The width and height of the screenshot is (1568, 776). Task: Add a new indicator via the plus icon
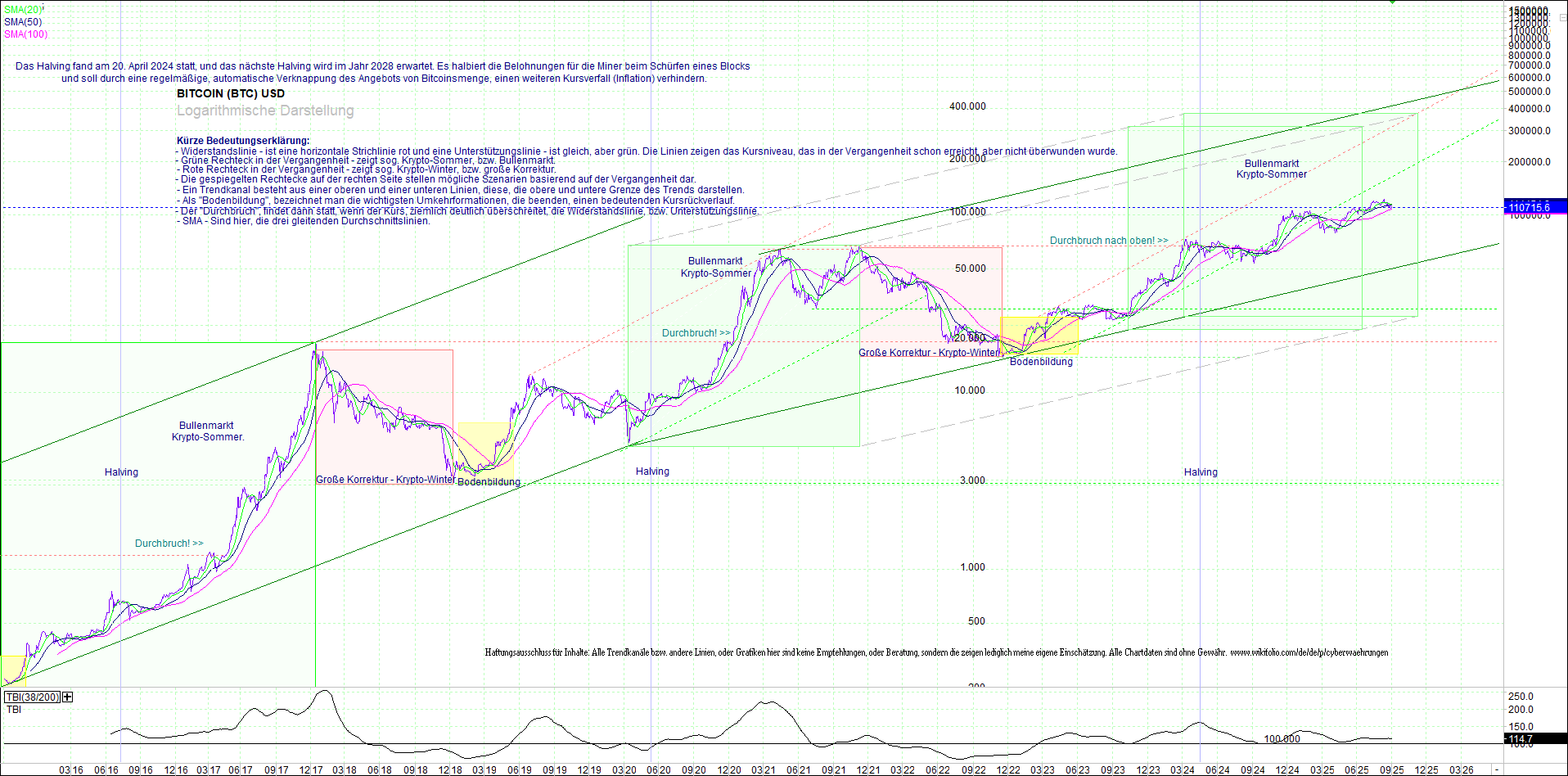pos(67,697)
